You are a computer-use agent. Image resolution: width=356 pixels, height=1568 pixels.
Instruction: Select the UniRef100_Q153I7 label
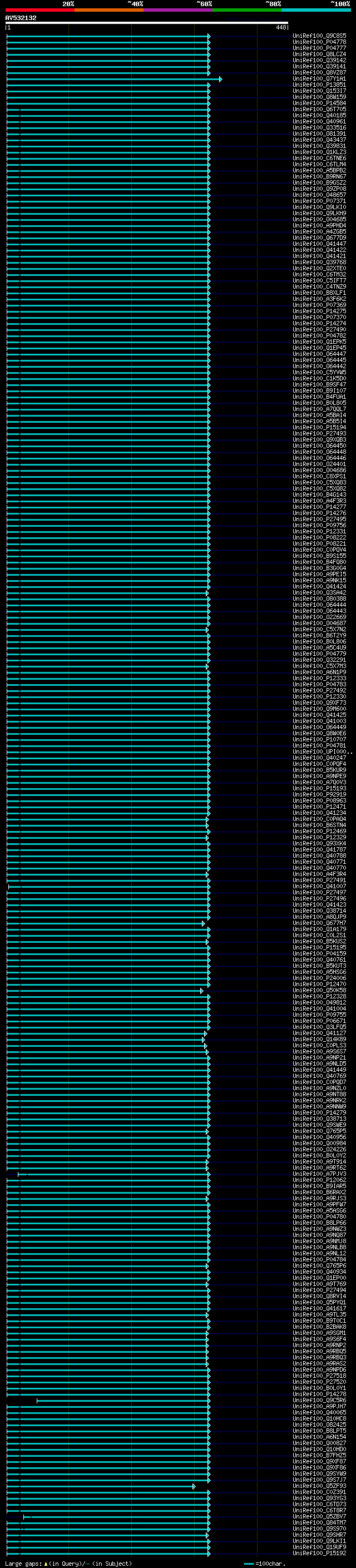[x=319, y=91]
